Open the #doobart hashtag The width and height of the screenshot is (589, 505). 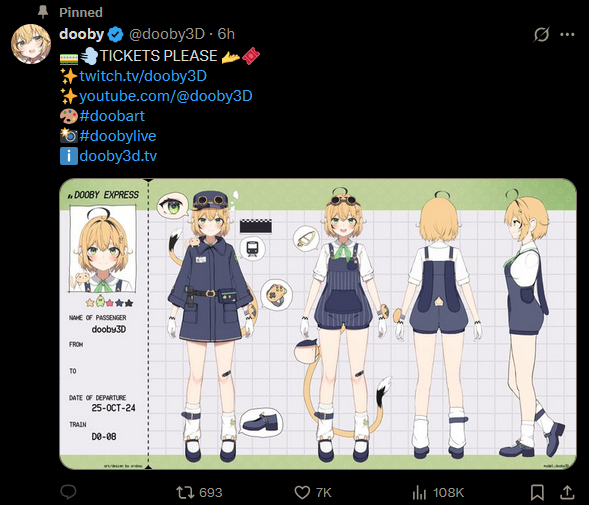click(112, 116)
